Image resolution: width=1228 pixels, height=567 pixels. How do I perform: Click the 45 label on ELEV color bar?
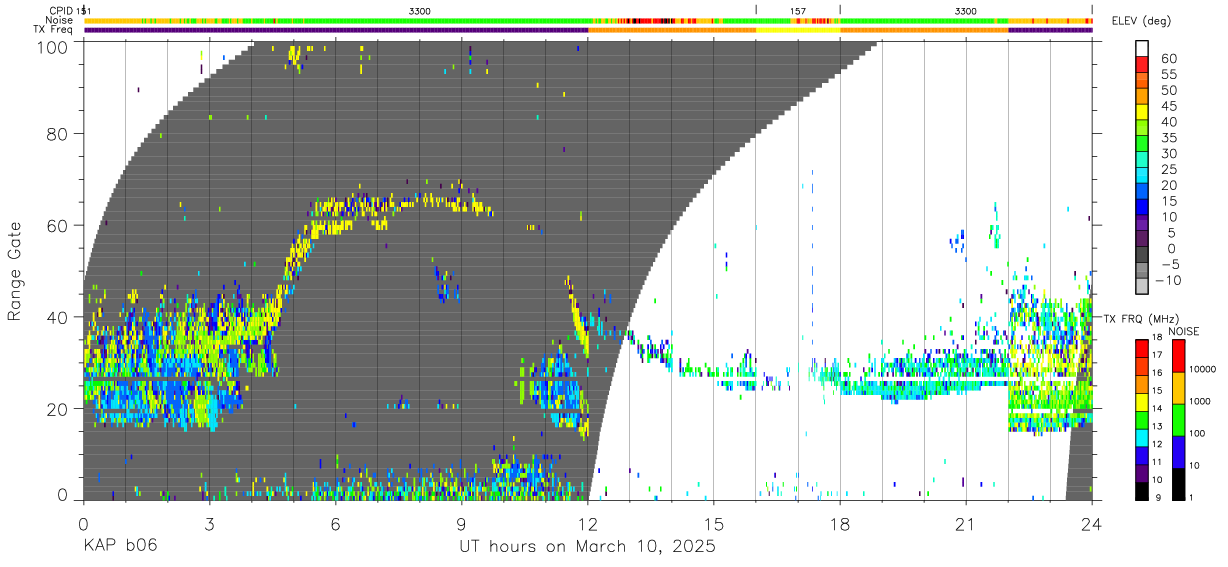point(1168,106)
